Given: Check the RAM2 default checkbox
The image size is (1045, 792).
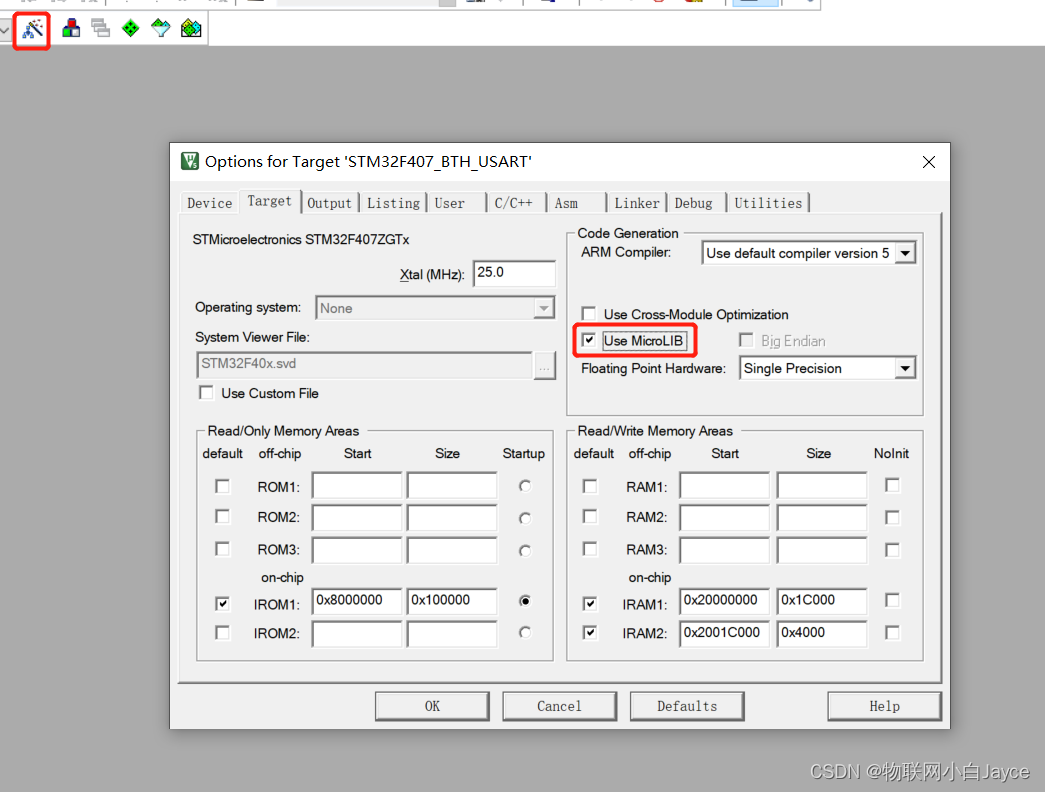Looking at the screenshot, I should pos(590,517).
